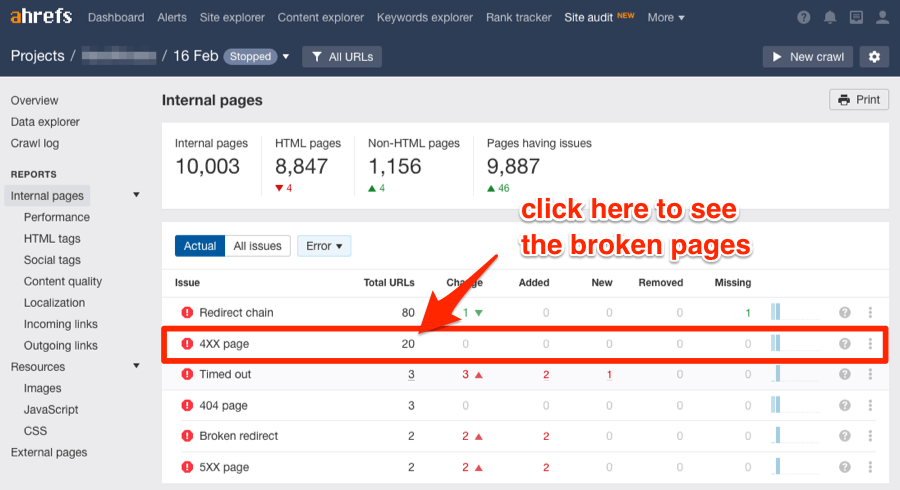Image resolution: width=900 pixels, height=490 pixels.
Task: Open the All URLs filter
Action: click(x=342, y=57)
